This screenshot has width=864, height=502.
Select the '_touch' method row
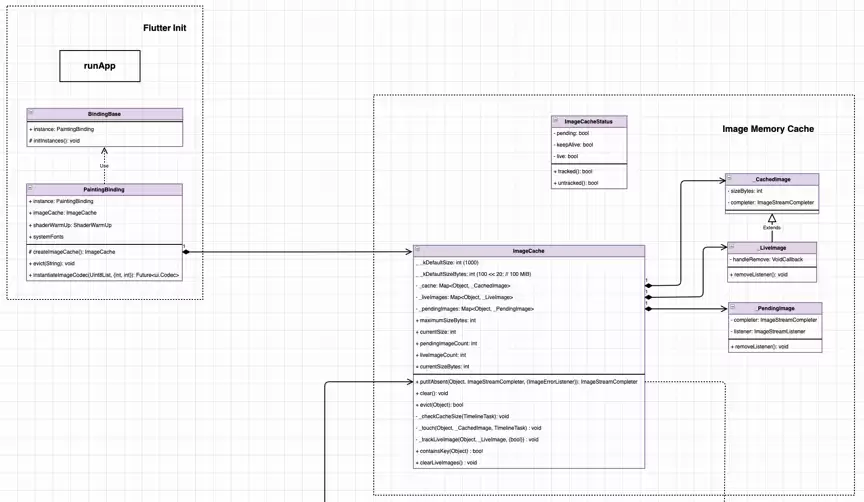[x=529, y=428]
